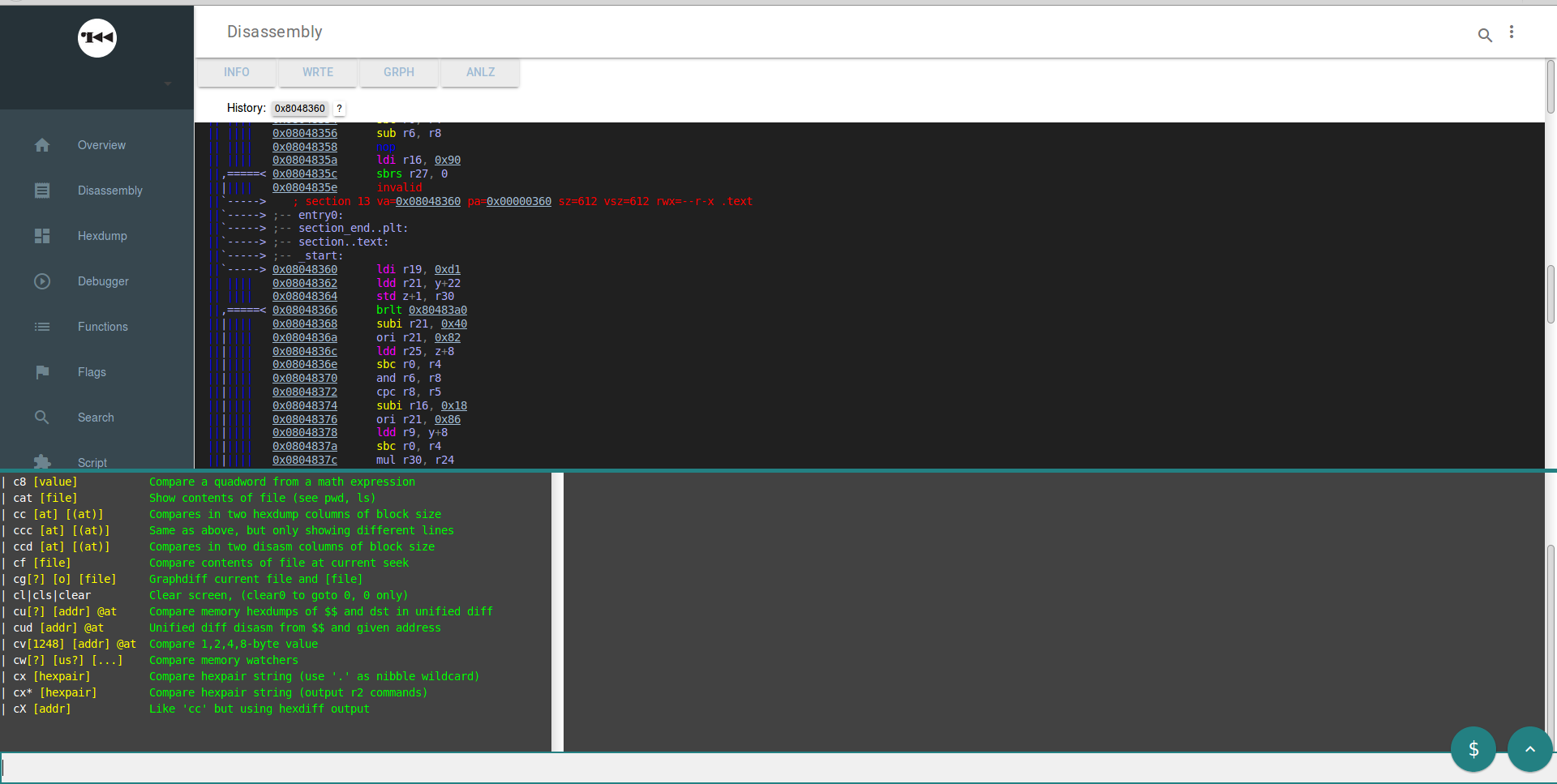Open the three-dot overflow menu
Image resolution: width=1557 pixels, height=784 pixels.
tap(1512, 32)
